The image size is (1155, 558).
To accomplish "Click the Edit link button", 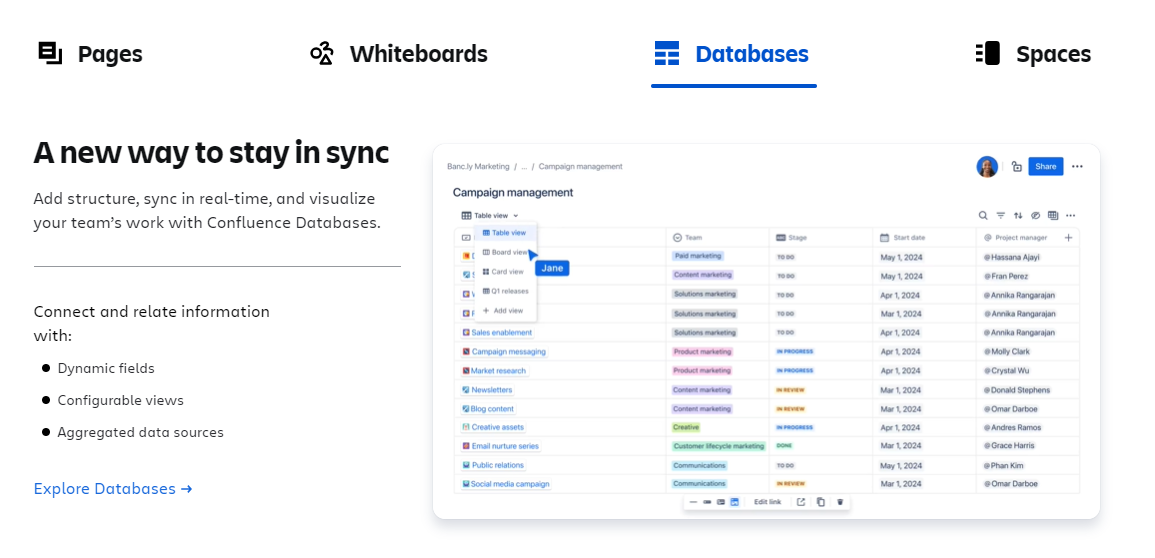I will tap(768, 502).
